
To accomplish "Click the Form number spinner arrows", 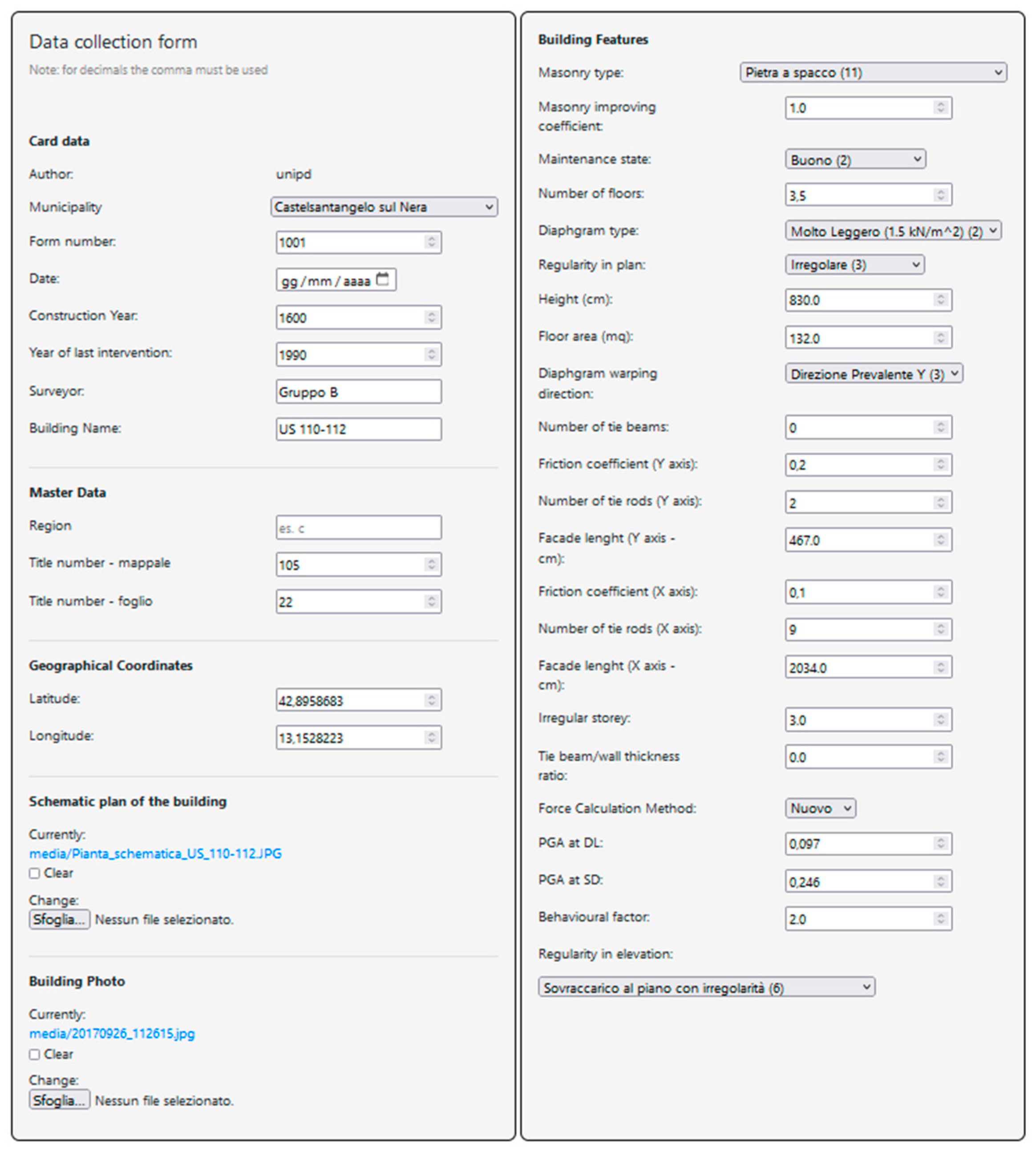I will [x=432, y=242].
